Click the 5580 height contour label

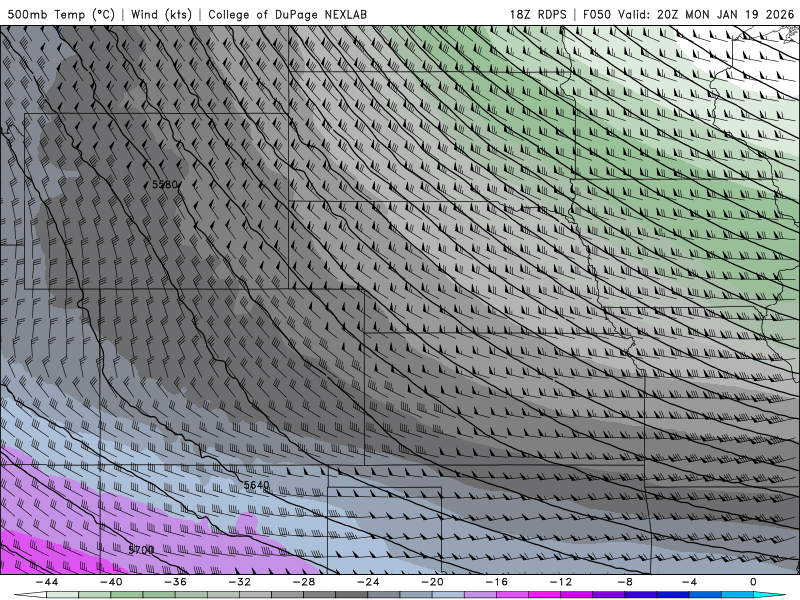click(164, 185)
